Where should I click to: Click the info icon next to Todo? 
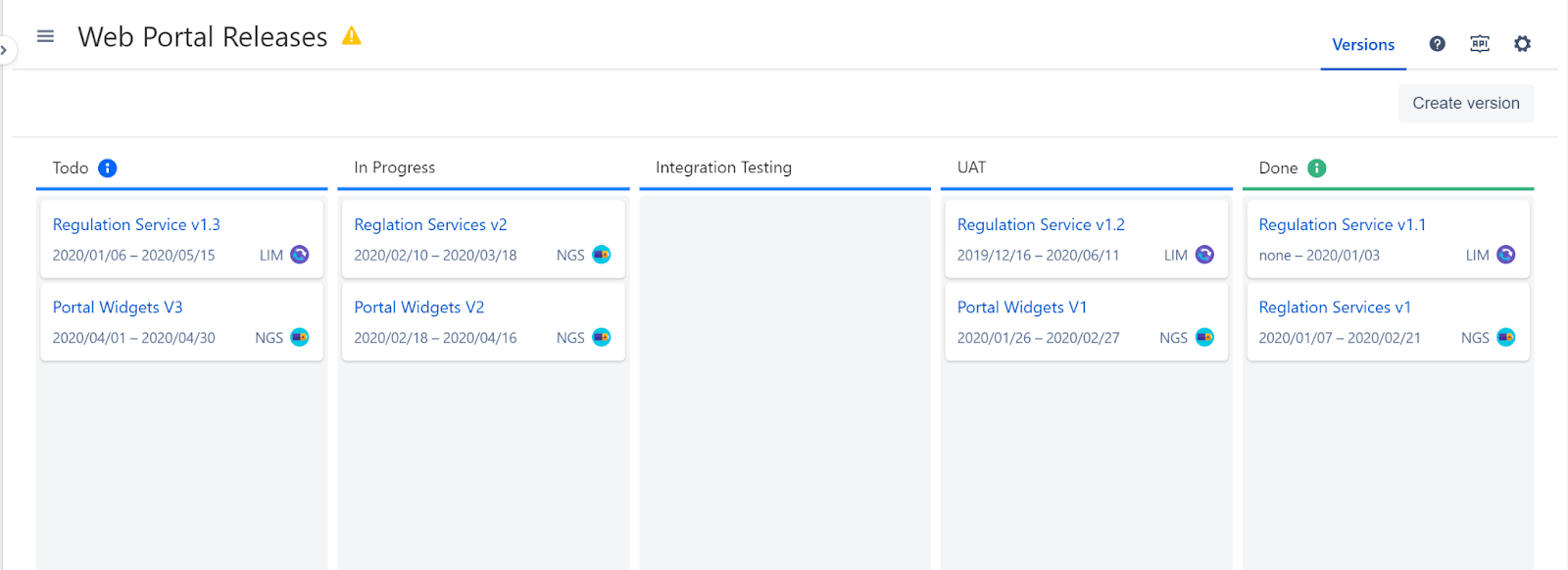point(107,167)
